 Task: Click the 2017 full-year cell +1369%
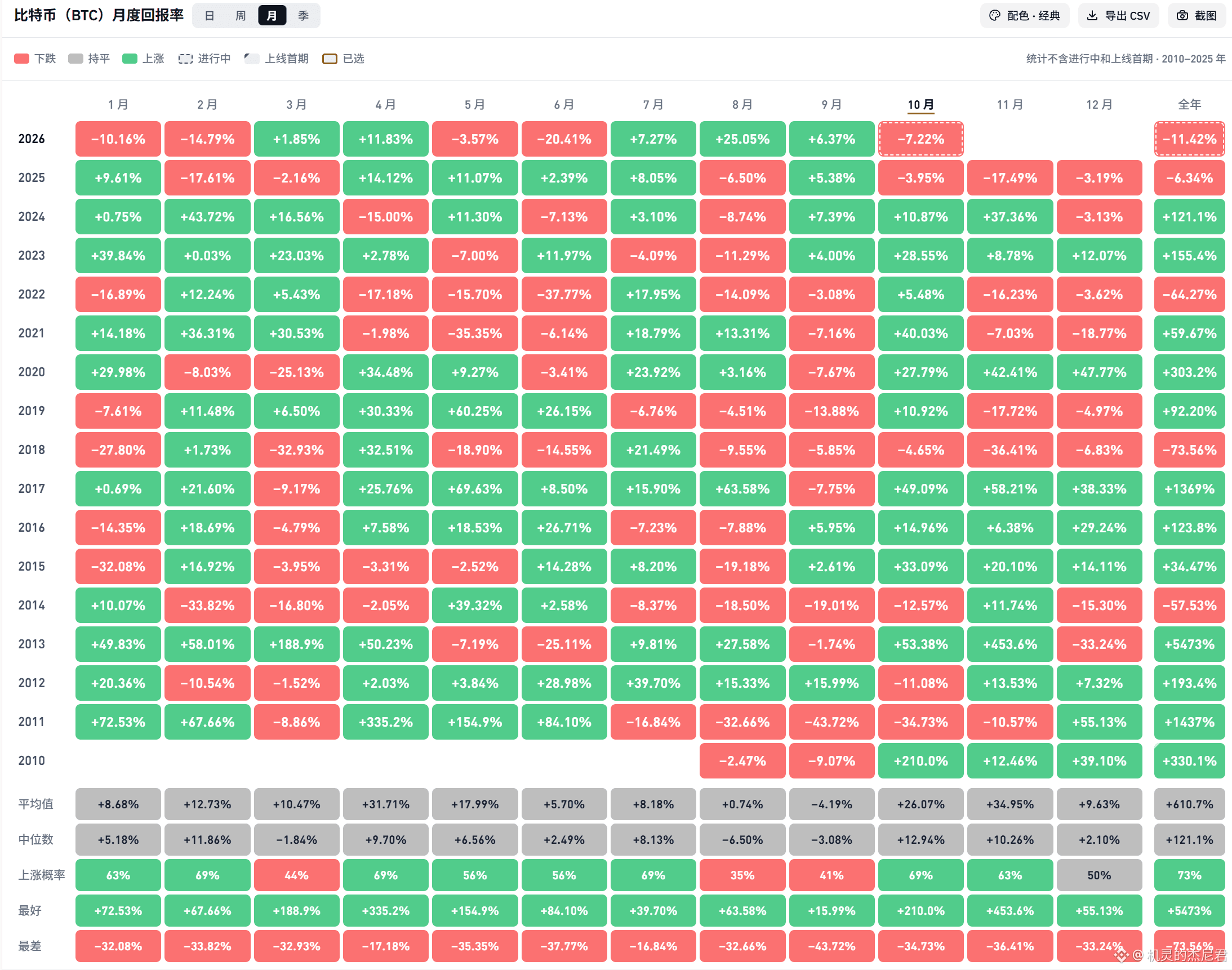click(x=1189, y=489)
